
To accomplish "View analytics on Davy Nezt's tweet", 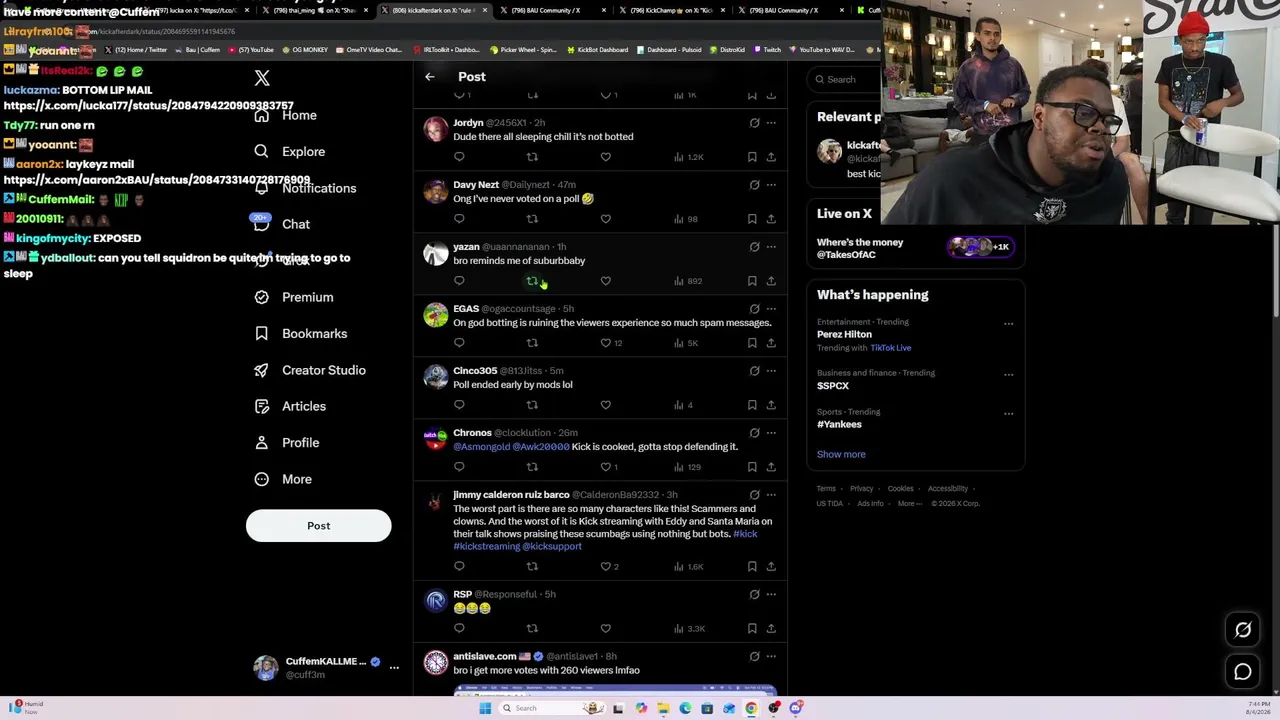I will click(x=686, y=219).
